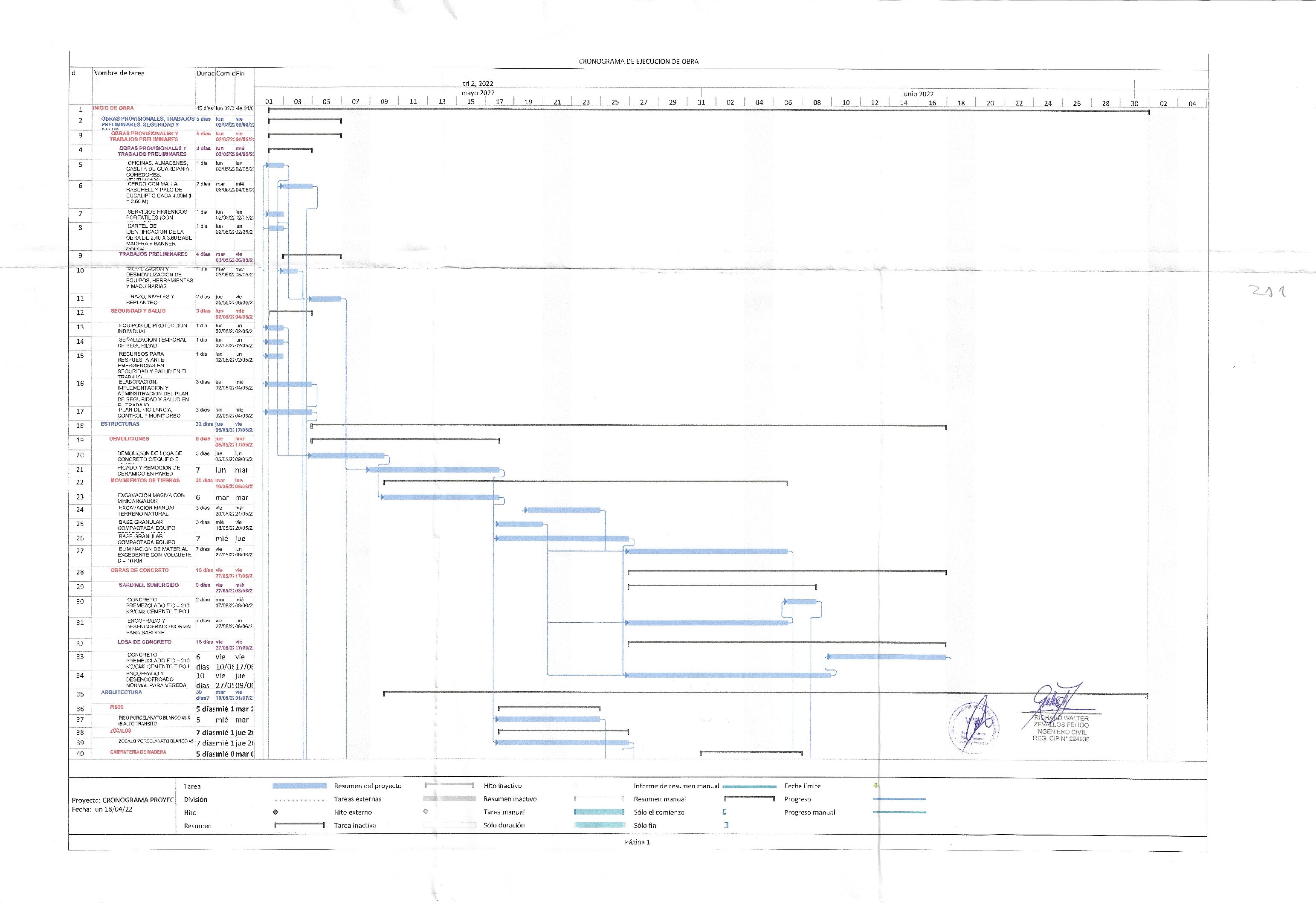Image resolution: width=1316 pixels, height=905 pixels.
Task: Click row number 35 in Id column
Action: point(80,694)
